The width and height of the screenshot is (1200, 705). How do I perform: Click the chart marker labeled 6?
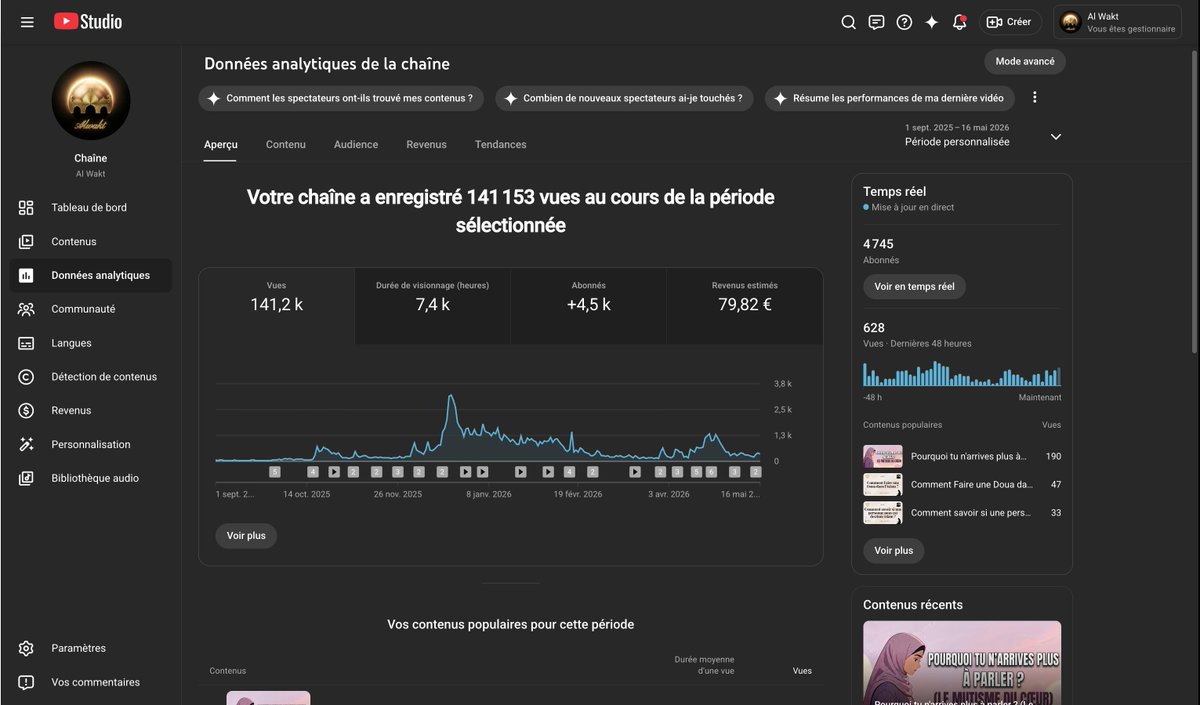(711, 471)
